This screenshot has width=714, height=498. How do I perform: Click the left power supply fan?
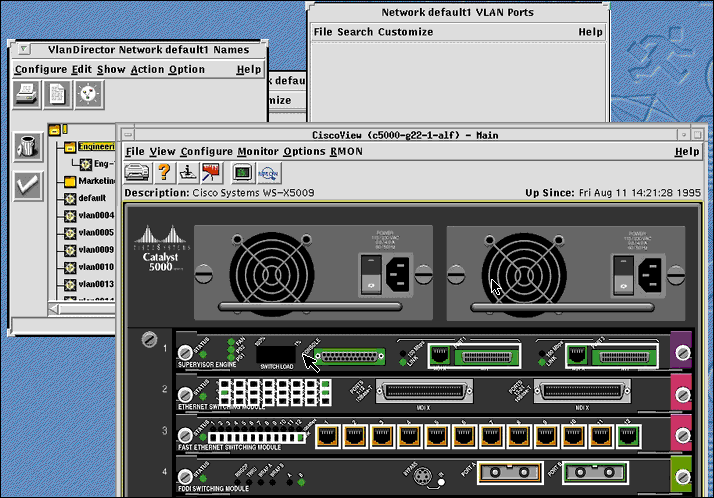click(272, 274)
